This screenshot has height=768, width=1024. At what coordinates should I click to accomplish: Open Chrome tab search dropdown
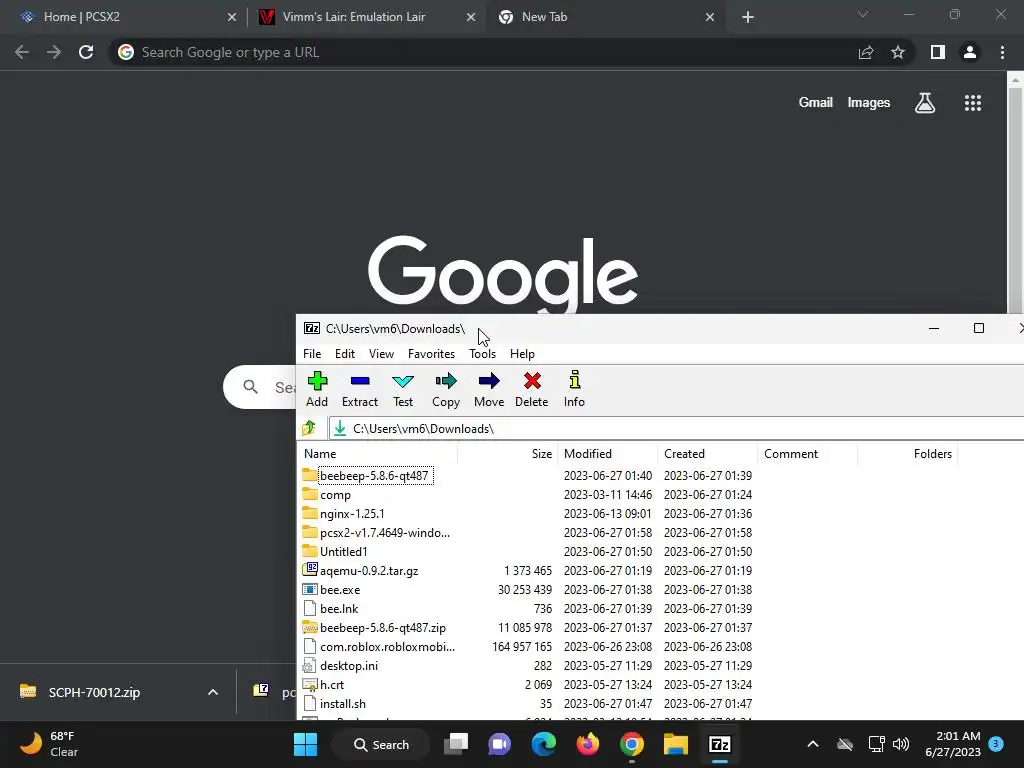click(863, 14)
